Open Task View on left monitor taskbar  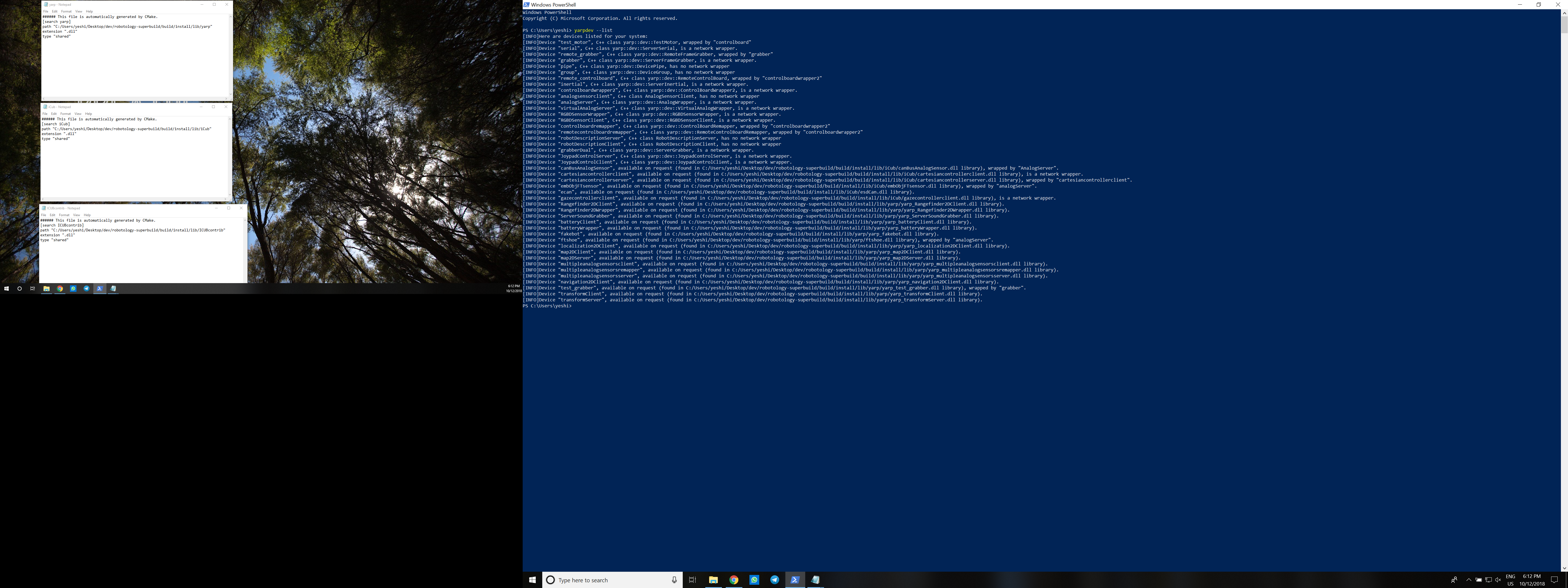[33, 289]
